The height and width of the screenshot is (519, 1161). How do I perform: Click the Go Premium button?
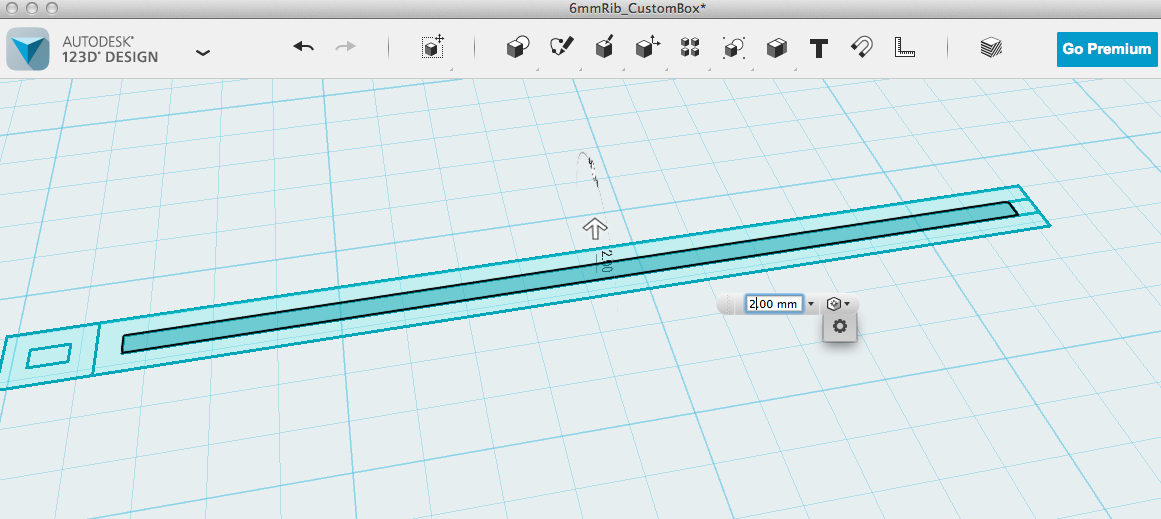pos(1106,49)
